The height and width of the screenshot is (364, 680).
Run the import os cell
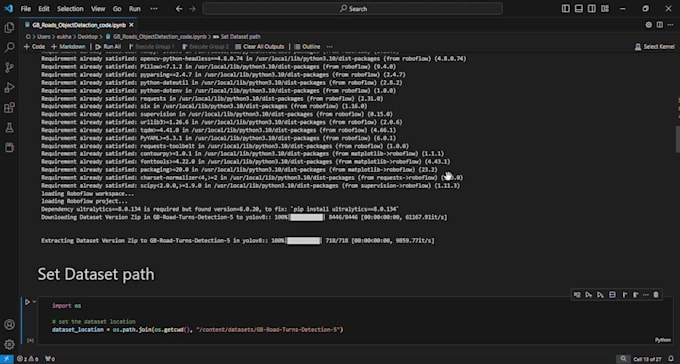coord(27,302)
